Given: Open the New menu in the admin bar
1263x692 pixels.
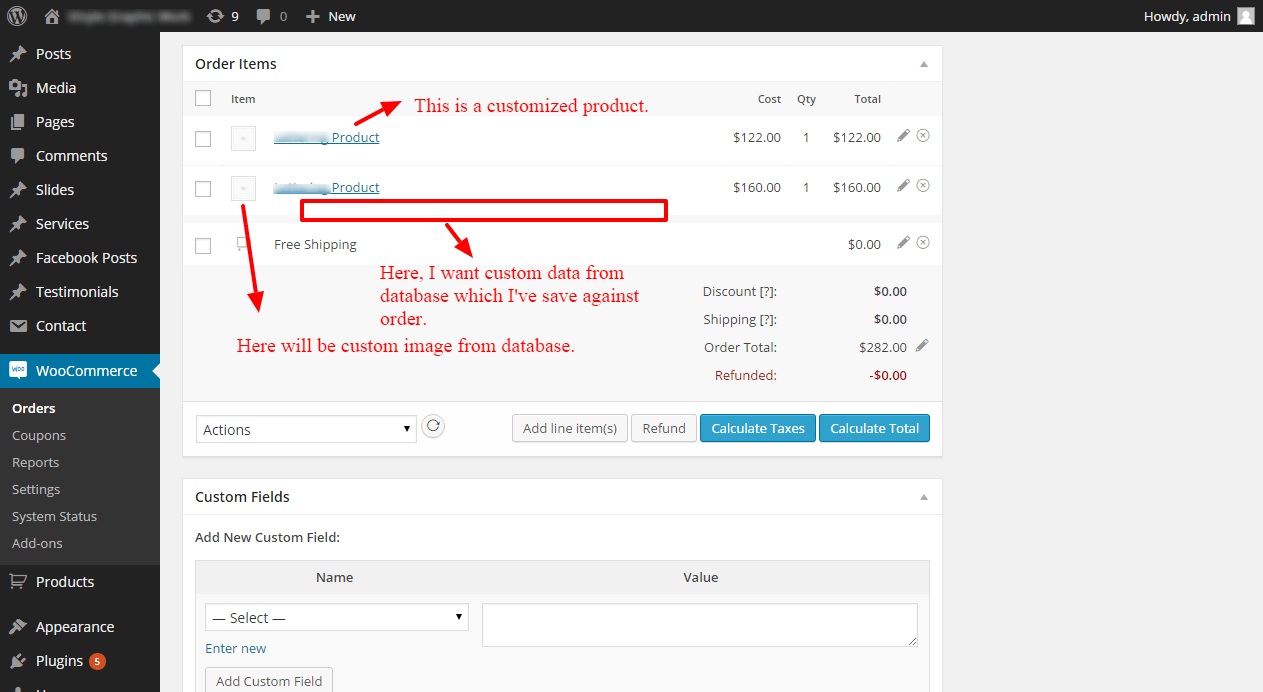Looking at the screenshot, I should 330,15.
